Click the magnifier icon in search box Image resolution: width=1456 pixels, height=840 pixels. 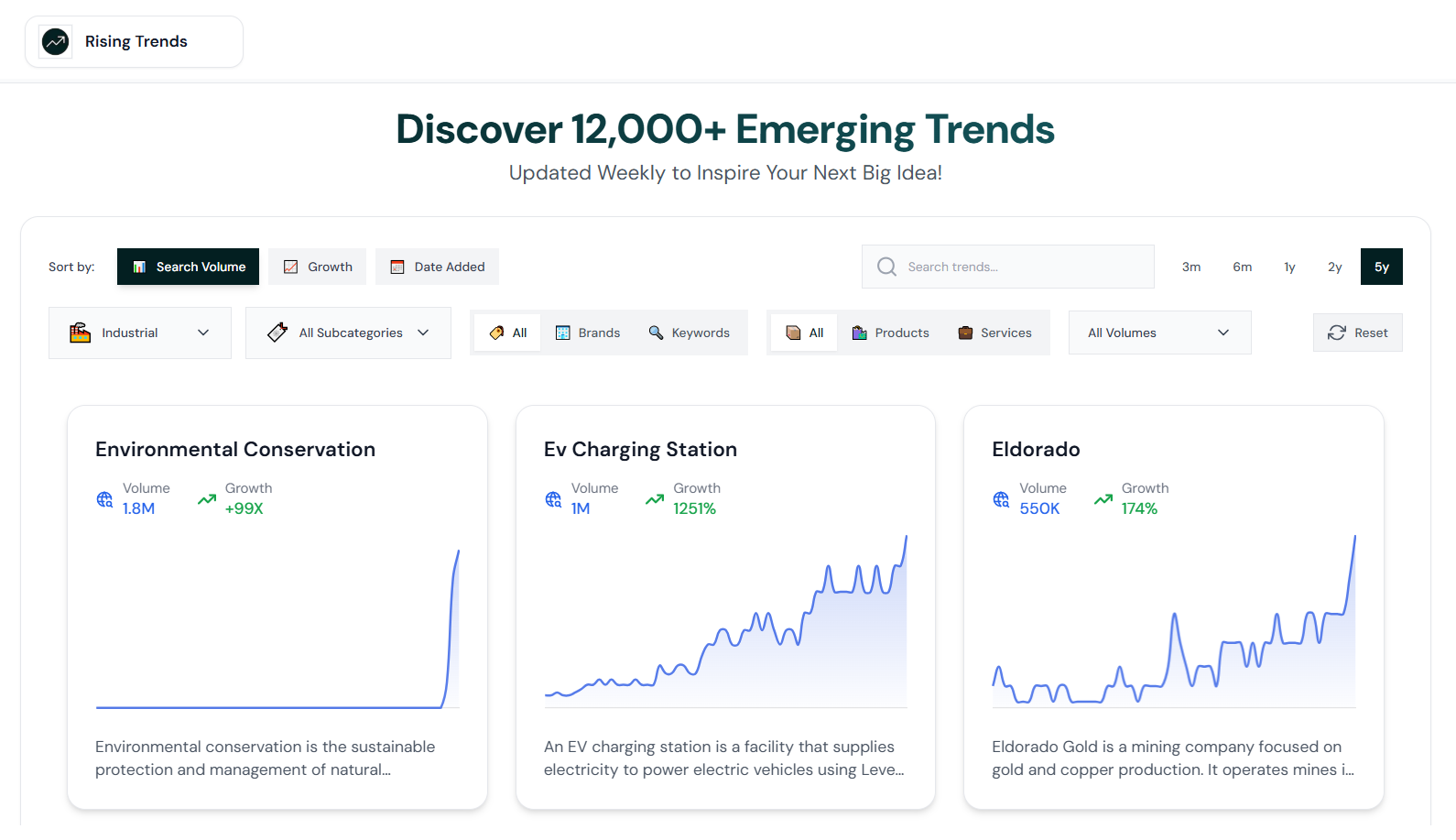tap(886, 267)
